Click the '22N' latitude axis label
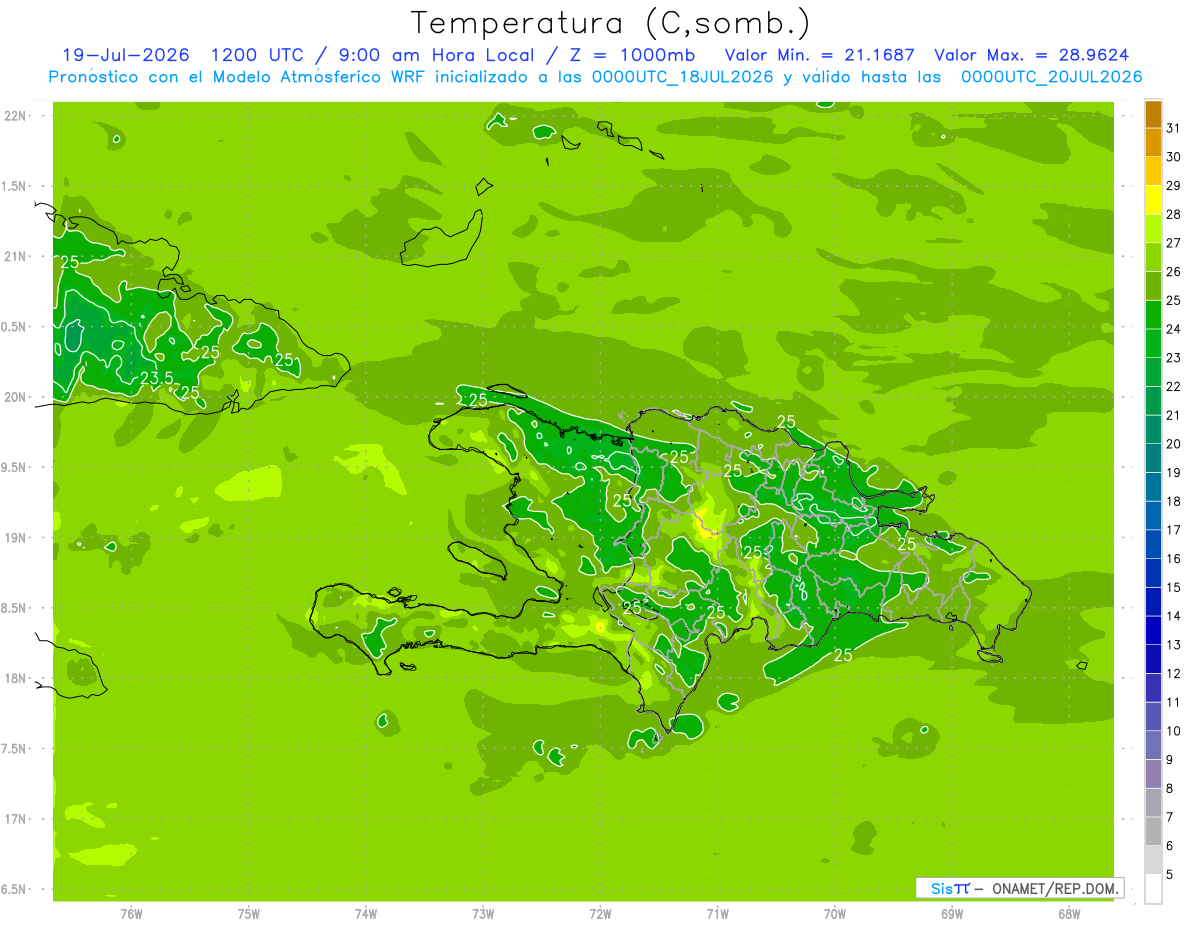 tap(17, 116)
